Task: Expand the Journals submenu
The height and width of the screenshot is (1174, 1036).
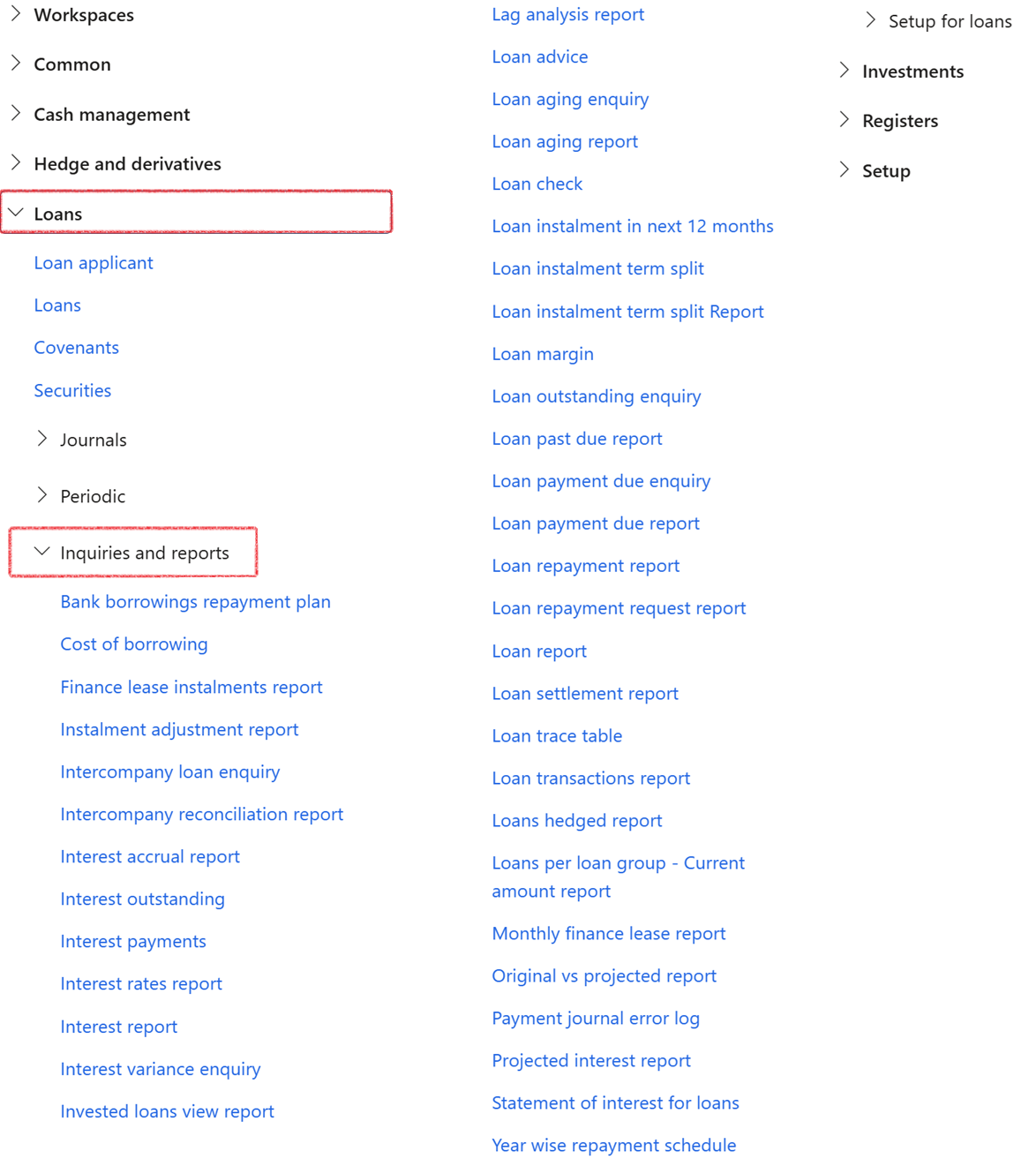Action: coord(42,439)
